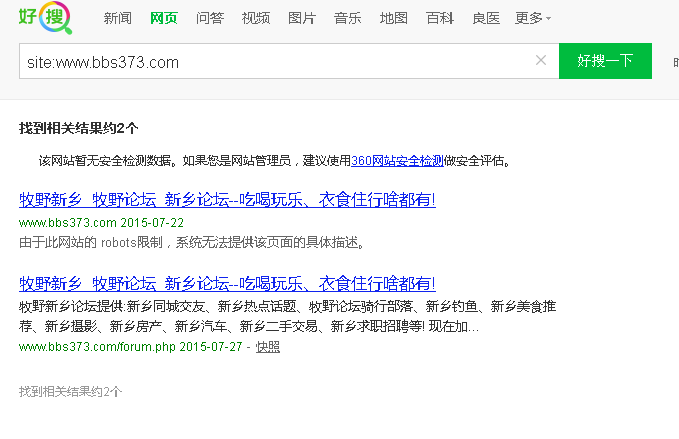Expand the 更多 dropdown menu
Viewport: 679px width, 439px height.
pyautogui.click(x=532, y=18)
